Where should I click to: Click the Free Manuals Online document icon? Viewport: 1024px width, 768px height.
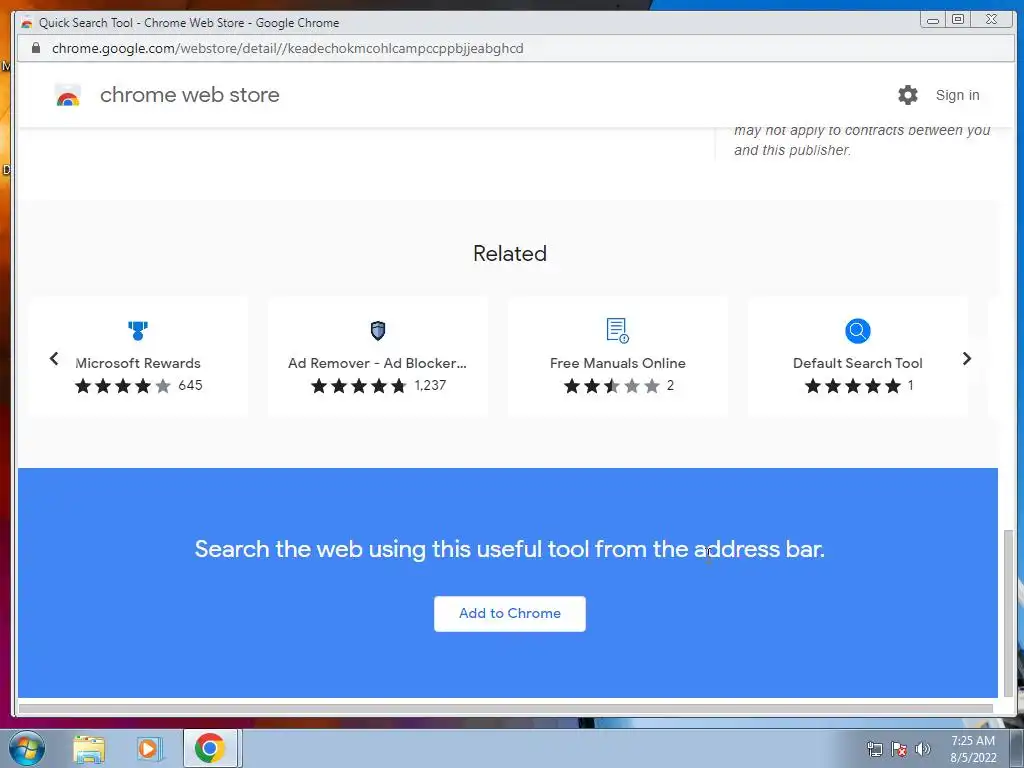point(617,330)
